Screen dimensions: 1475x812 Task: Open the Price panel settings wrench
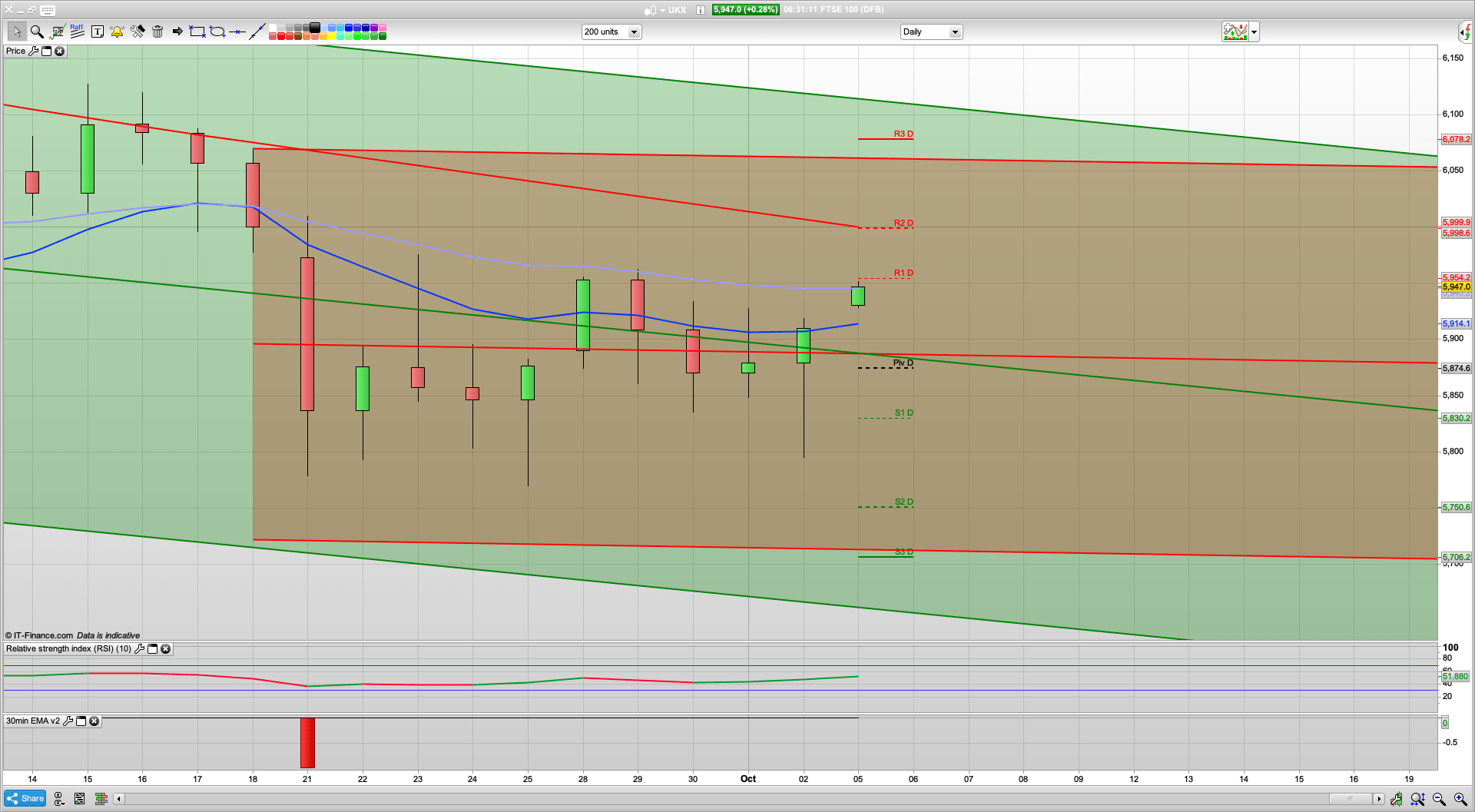point(35,51)
